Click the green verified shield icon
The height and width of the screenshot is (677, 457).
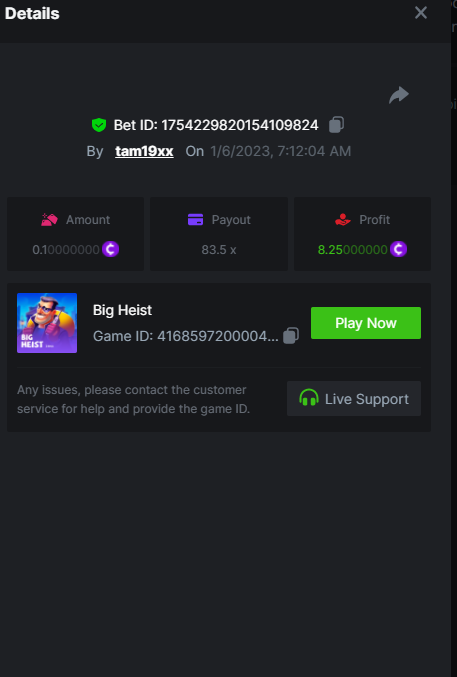(x=99, y=125)
